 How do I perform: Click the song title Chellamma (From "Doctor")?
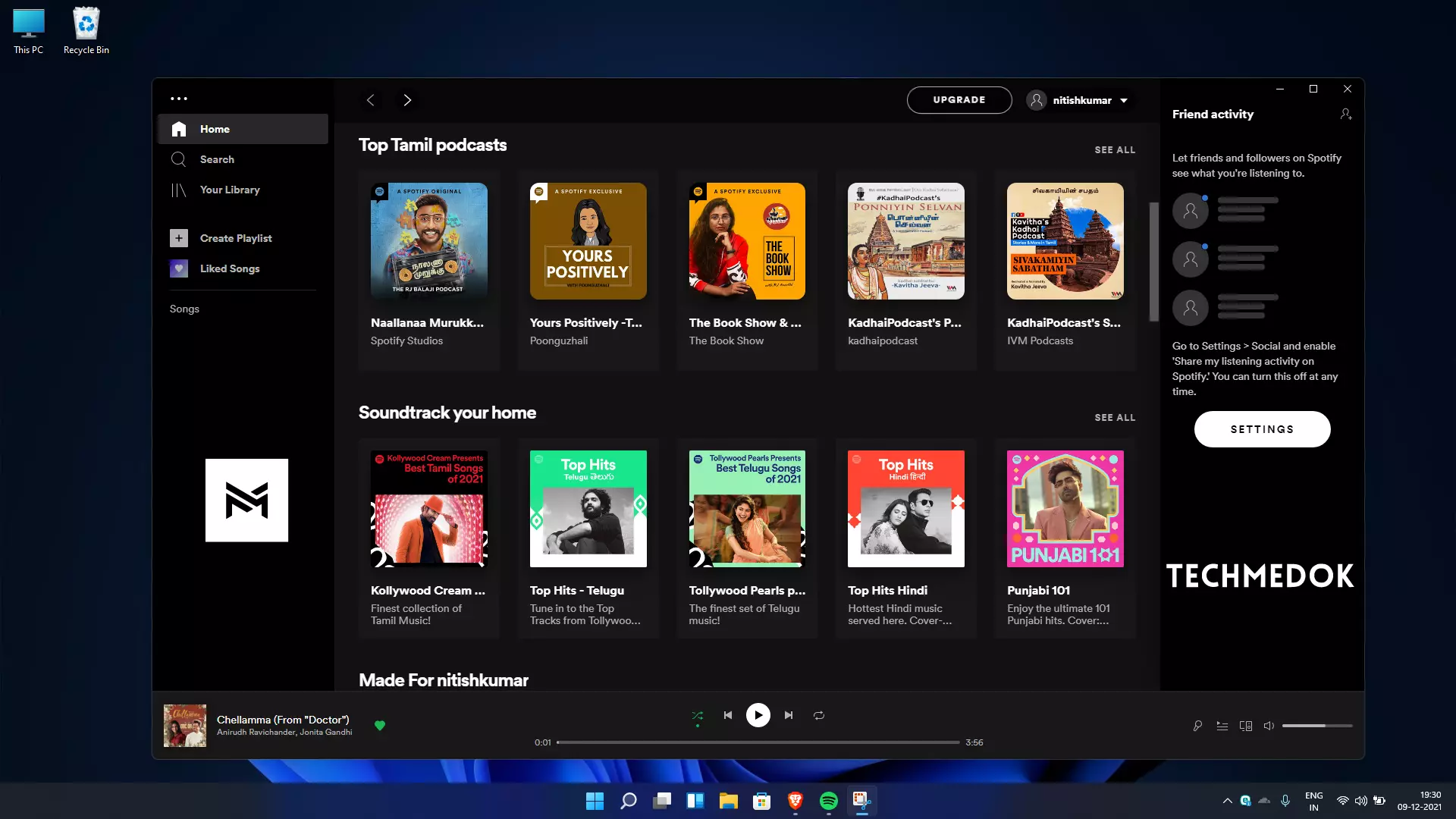[283, 720]
